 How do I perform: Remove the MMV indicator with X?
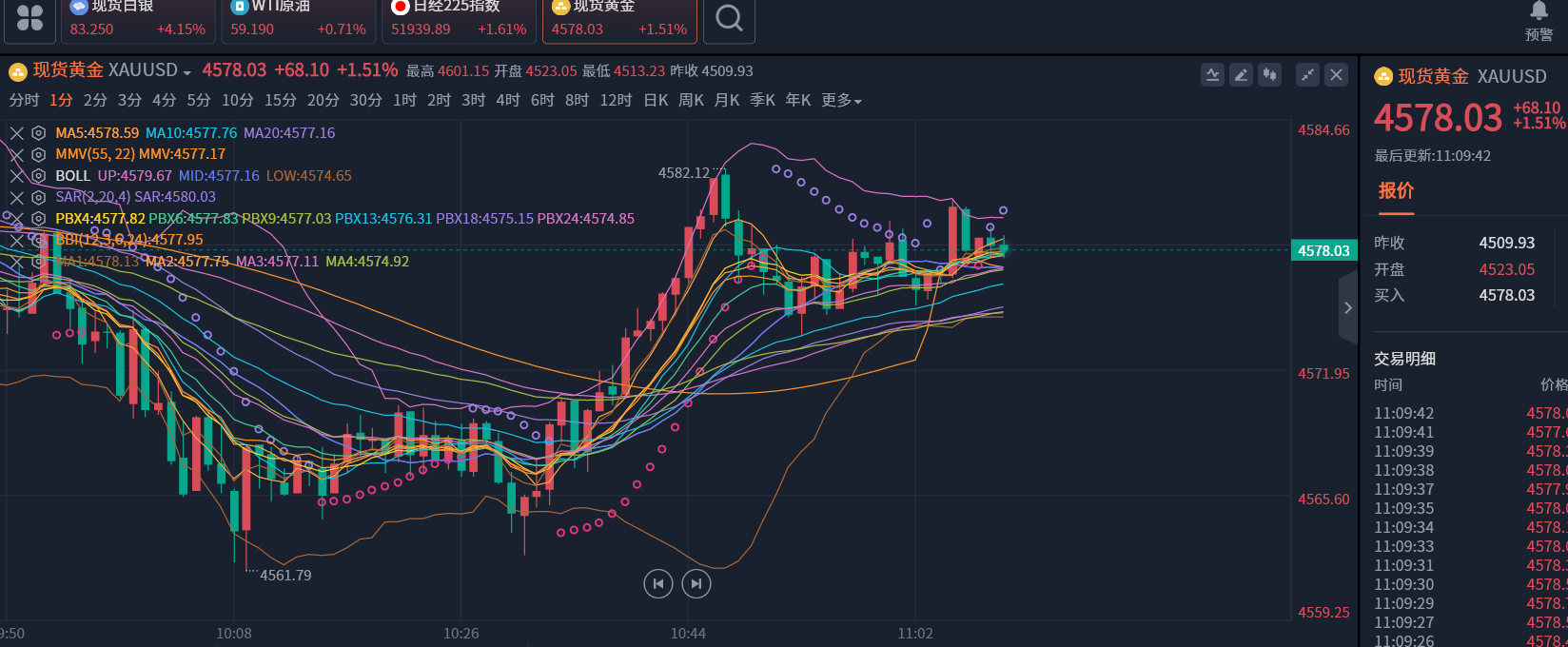[17, 154]
